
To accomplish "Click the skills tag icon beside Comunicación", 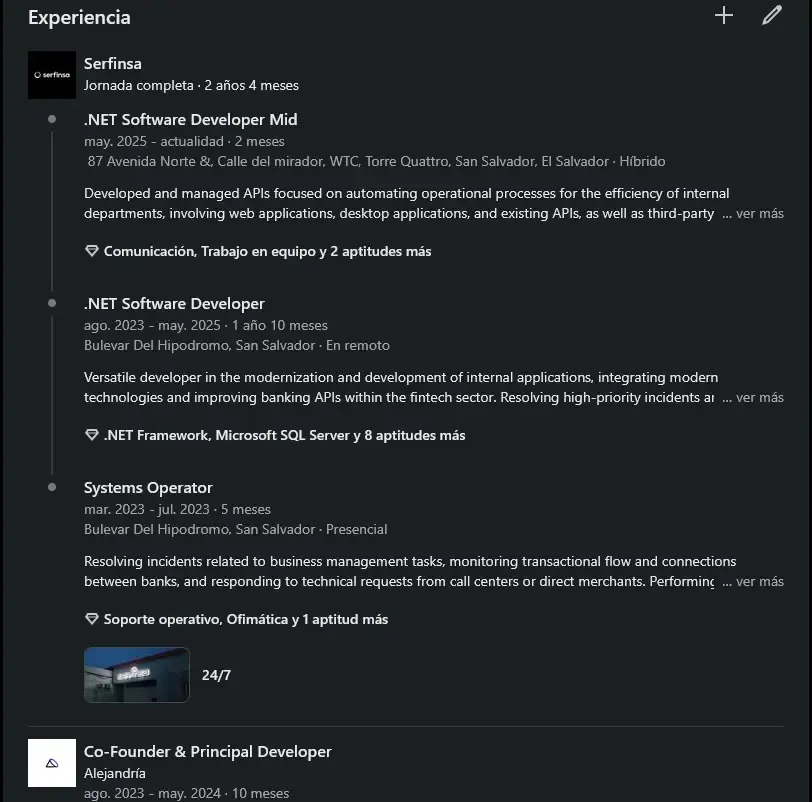I will click(x=91, y=251).
